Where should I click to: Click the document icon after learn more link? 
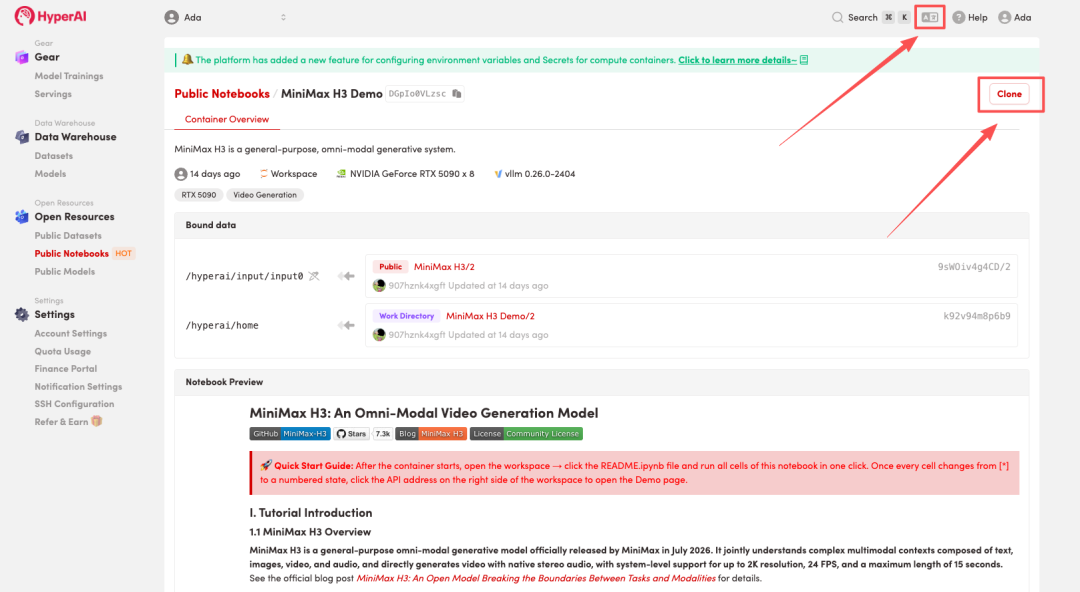point(804,60)
